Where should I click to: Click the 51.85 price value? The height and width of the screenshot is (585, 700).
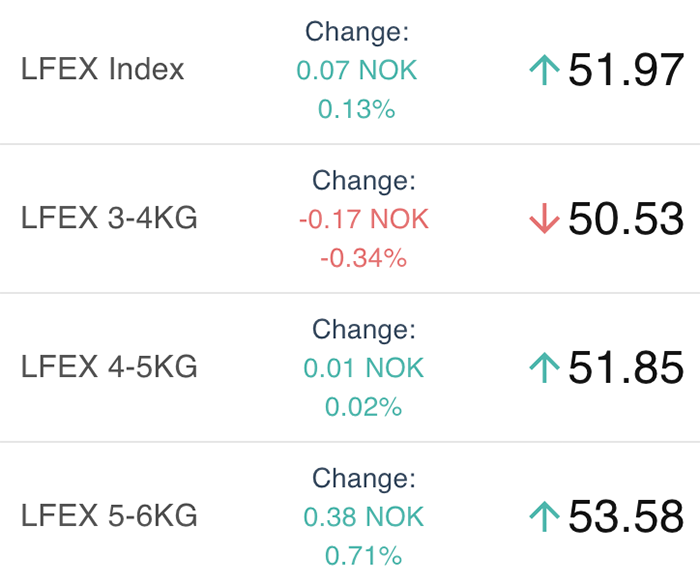pyautogui.click(x=626, y=368)
